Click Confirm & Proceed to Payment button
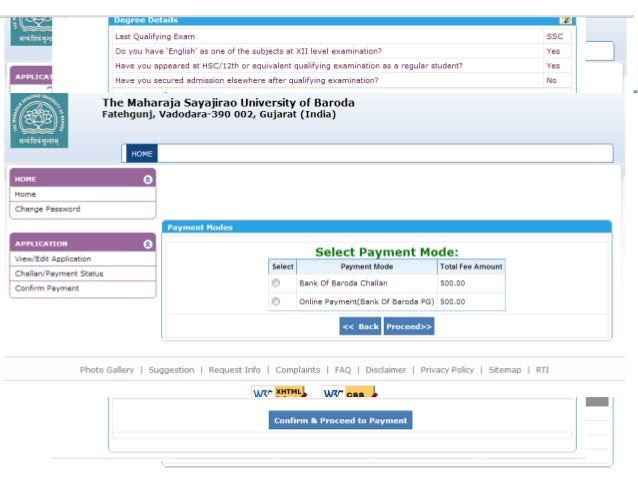The height and width of the screenshot is (479, 638). coord(340,420)
